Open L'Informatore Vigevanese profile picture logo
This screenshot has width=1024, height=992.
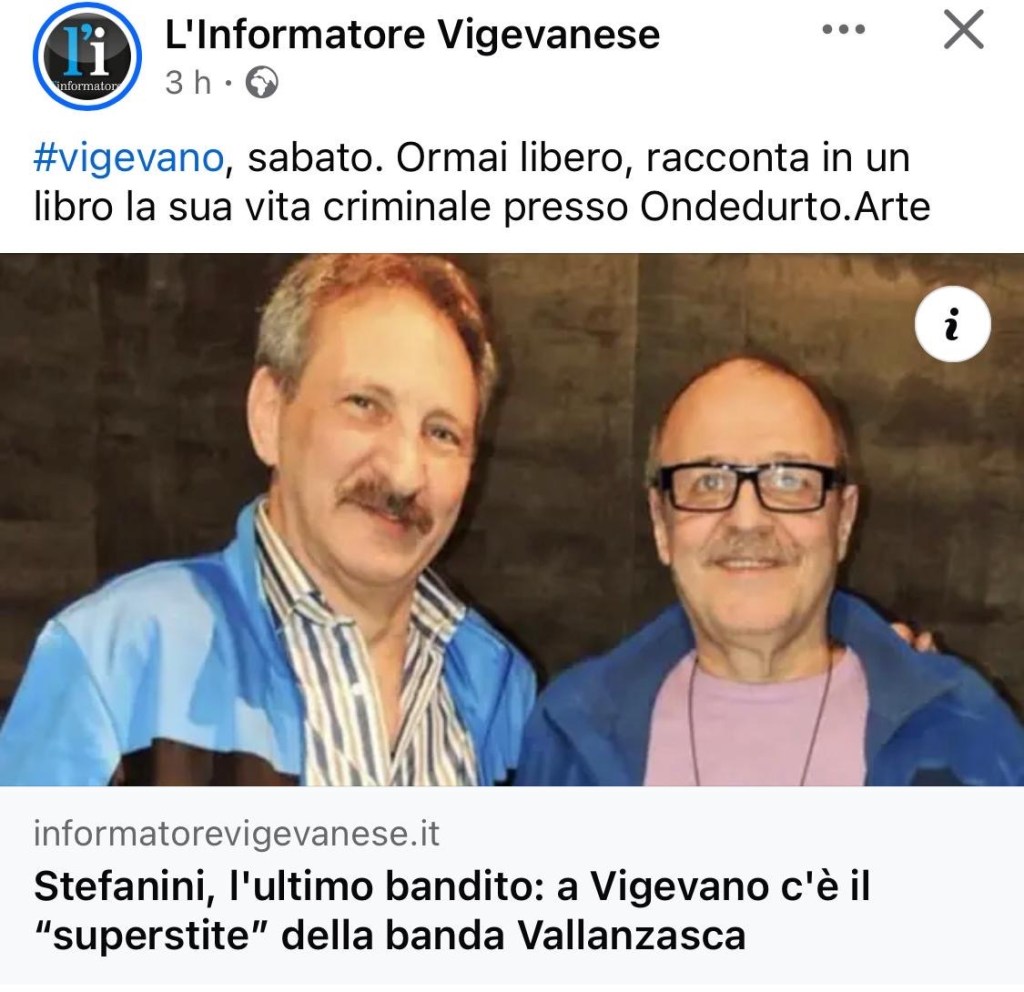[x=87, y=56]
